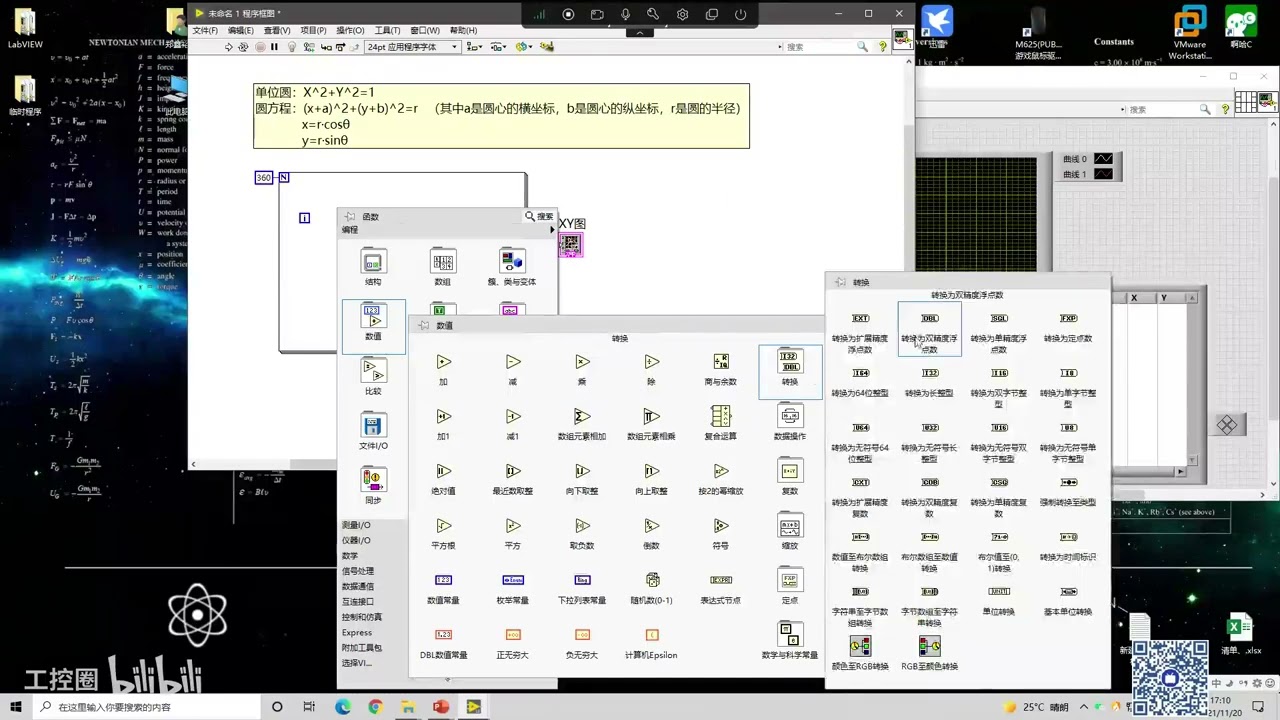Click the Run arrow in LabVIEW toolbar
The width and height of the screenshot is (1280, 720).
228,47
